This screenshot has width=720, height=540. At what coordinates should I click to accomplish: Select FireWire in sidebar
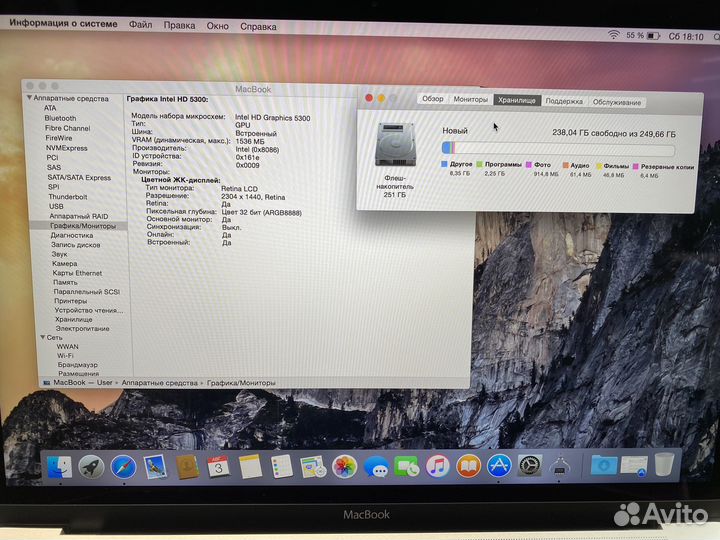tap(59, 138)
